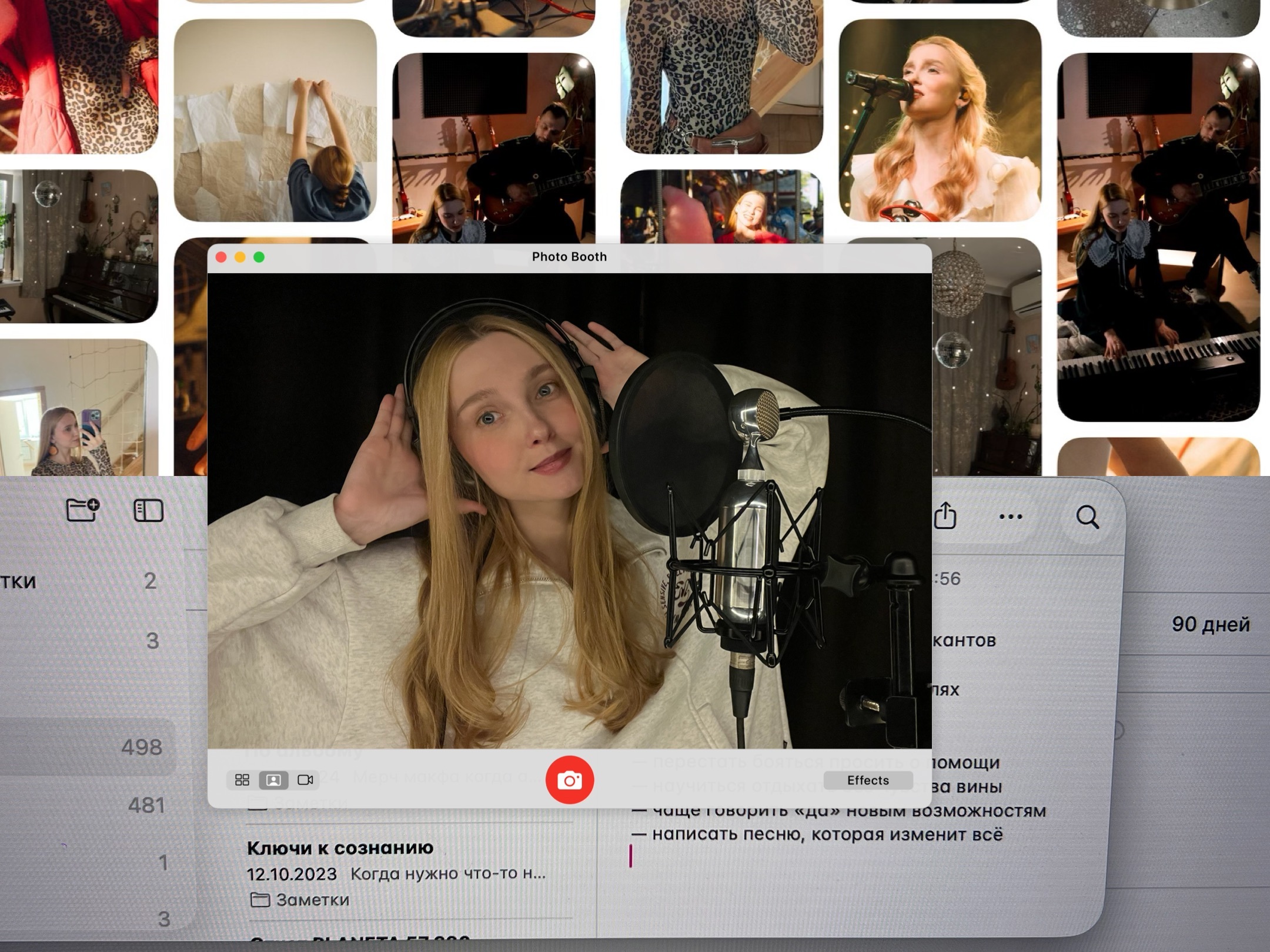Open the Effects panel in Photo Booth

point(868,780)
